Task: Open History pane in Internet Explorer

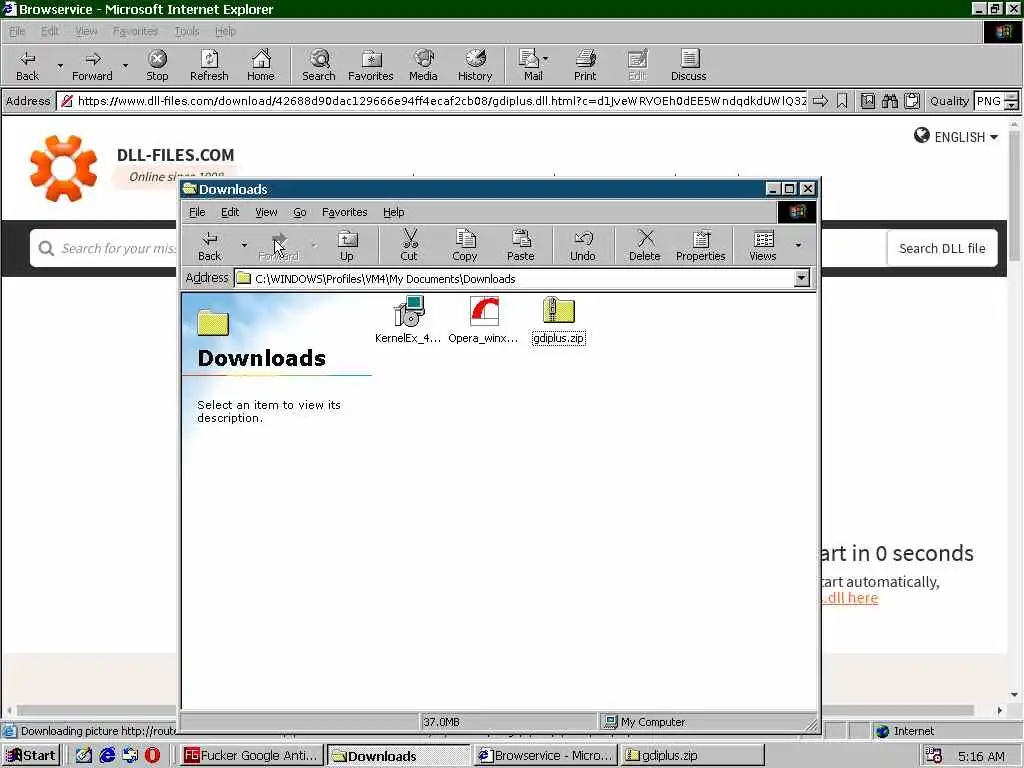Action: click(475, 65)
